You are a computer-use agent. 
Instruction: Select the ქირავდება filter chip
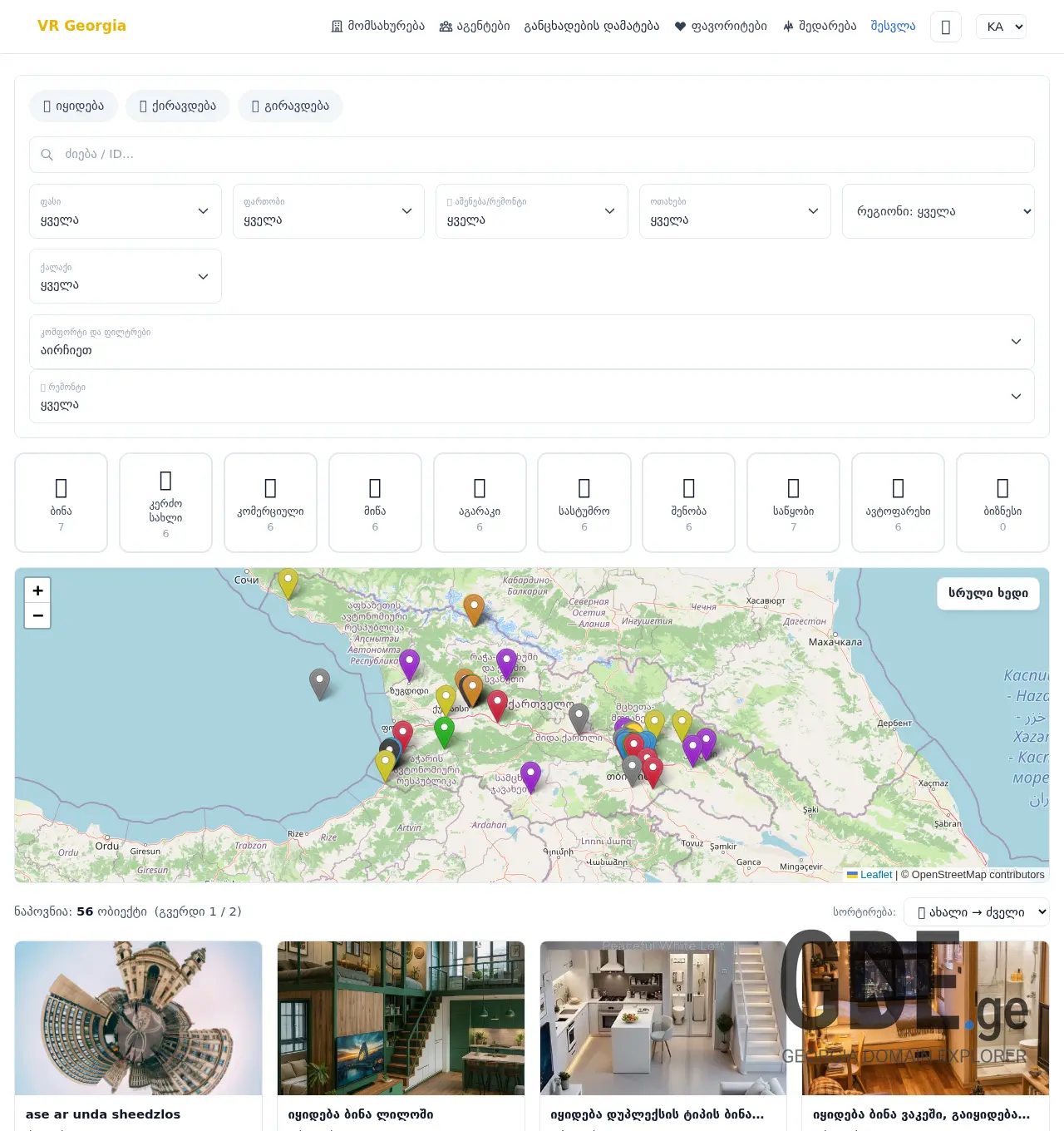[178, 106]
